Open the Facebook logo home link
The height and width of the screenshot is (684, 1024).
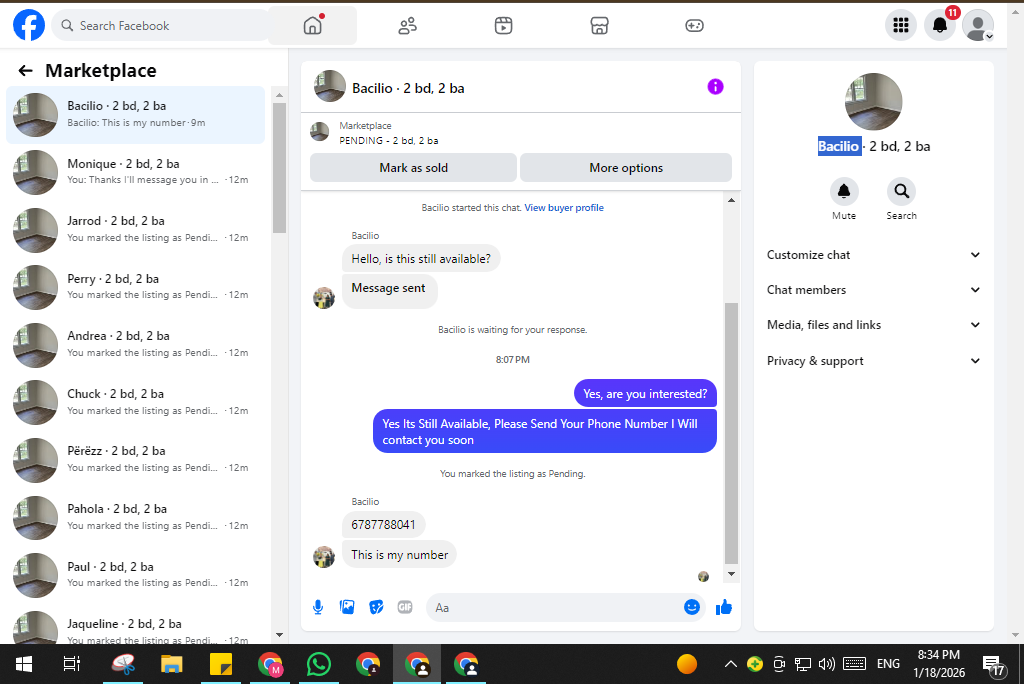pyautogui.click(x=29, y=25)
